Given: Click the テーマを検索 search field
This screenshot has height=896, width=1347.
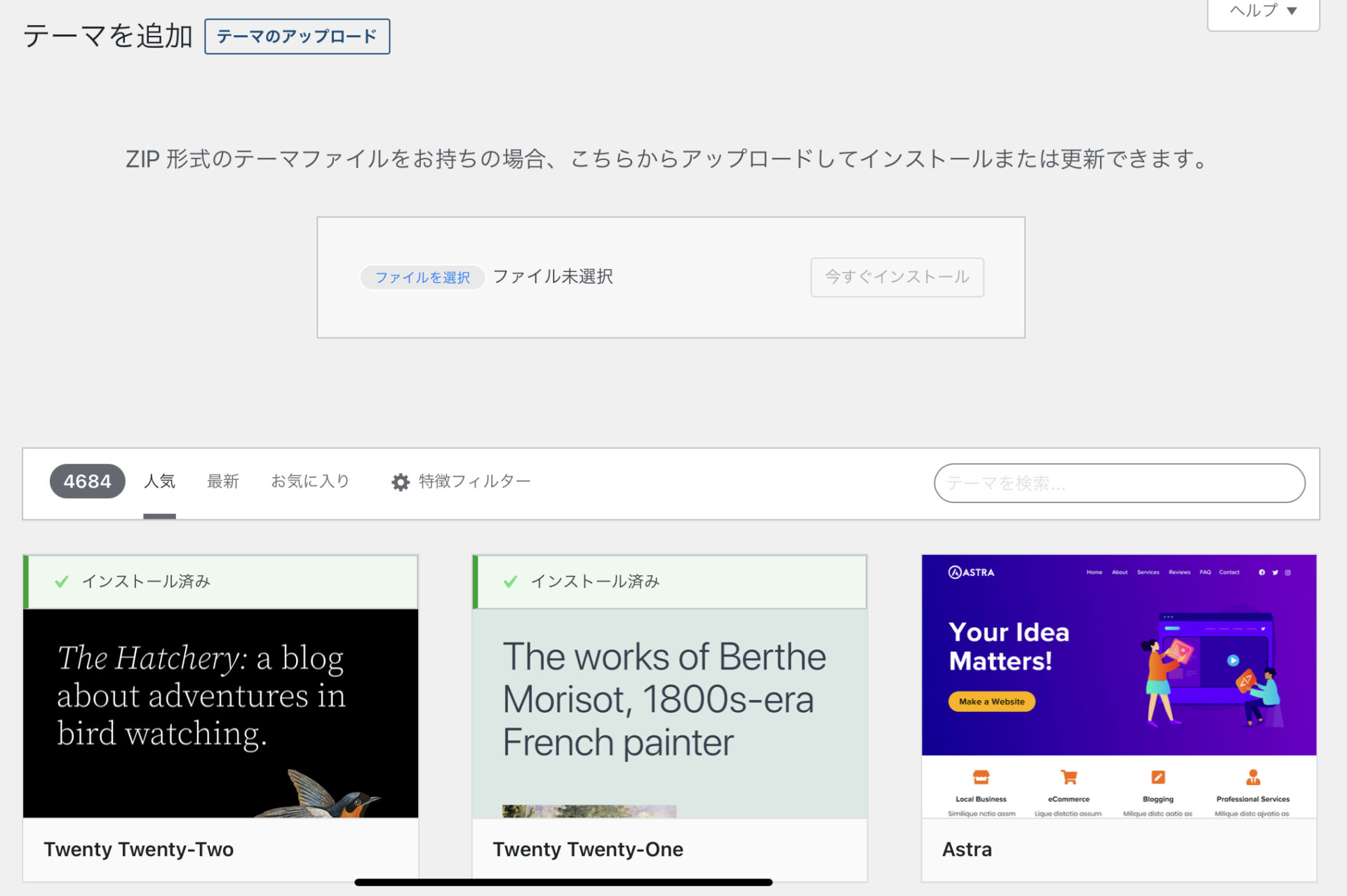Looking at the screenshot, I should (1119, 483).
